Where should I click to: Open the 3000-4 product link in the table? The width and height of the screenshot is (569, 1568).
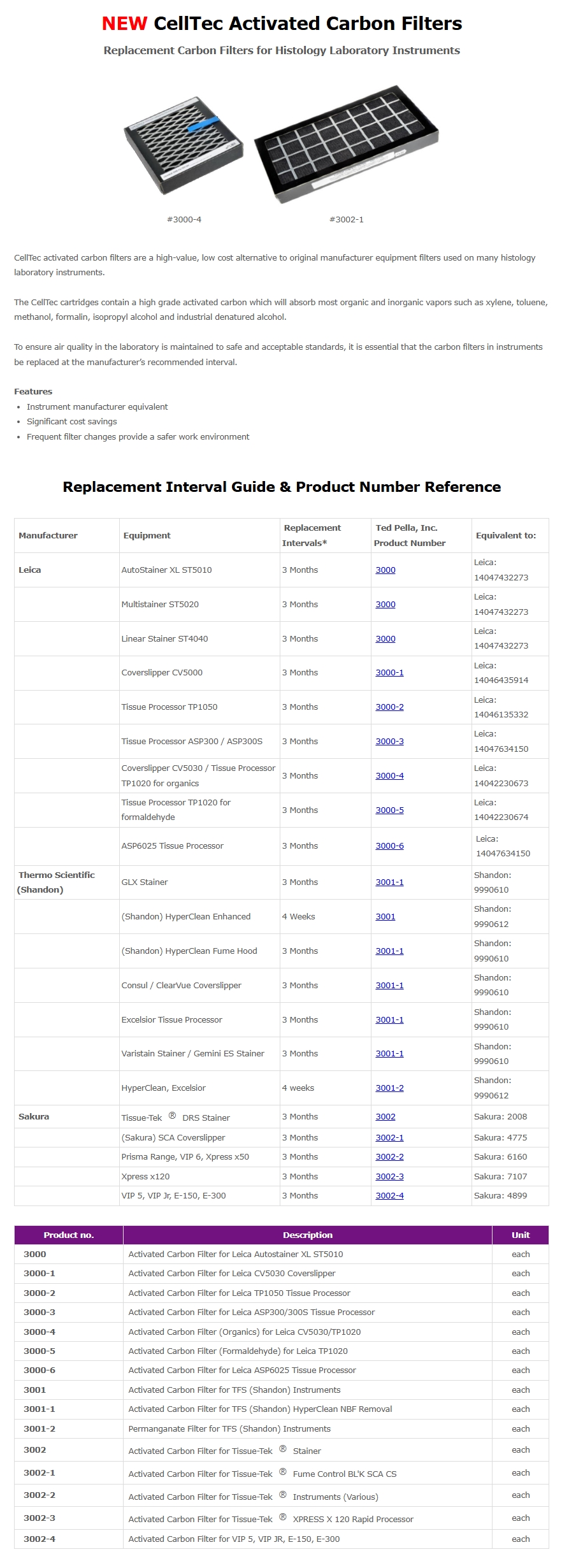click(389, 776)
